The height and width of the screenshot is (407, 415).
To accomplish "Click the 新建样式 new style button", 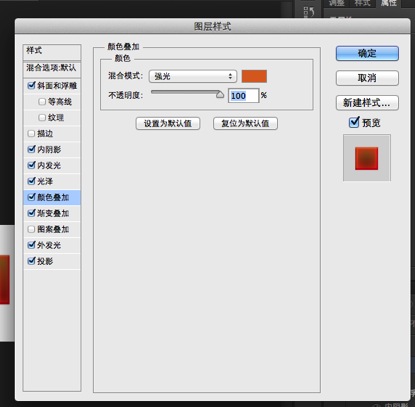I will [x=367, y=103].
